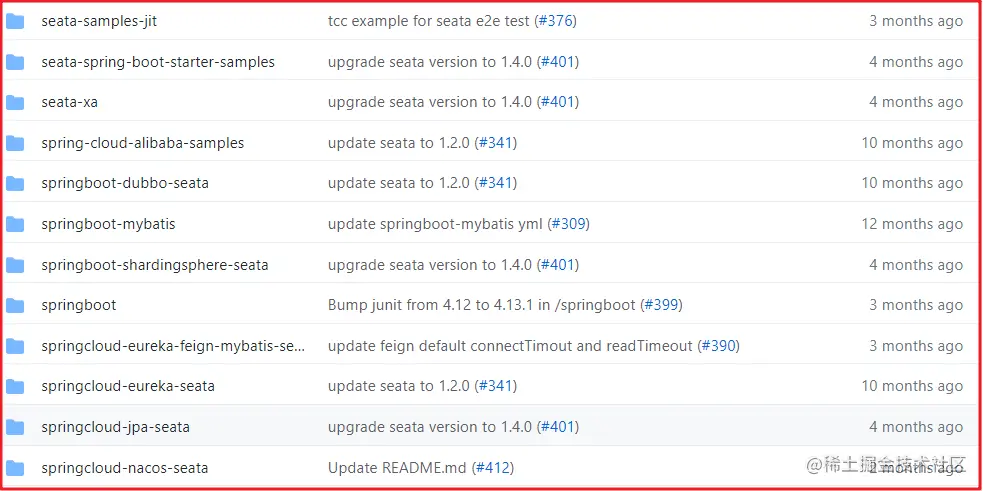Screen dimensions: 983x491
Task: Open the springcloud-eureka-feign-mybatis-se... folder
Action: 173,346
